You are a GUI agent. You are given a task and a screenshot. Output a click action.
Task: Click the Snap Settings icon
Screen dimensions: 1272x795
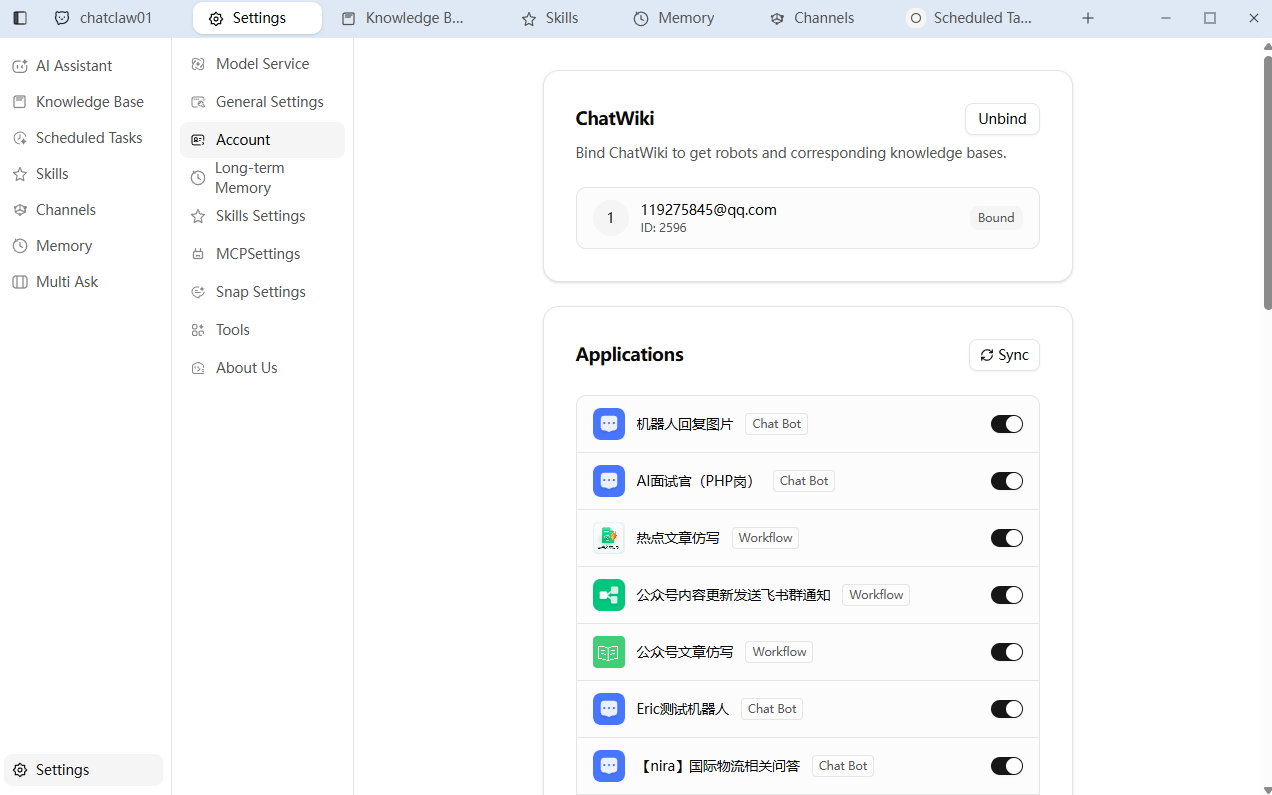pos(198,292)
